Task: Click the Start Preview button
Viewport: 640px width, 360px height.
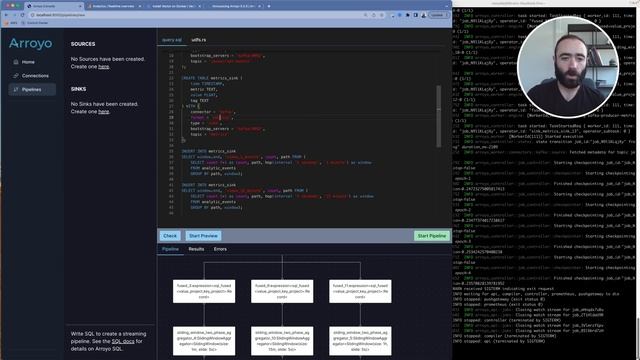Action: 203,236
